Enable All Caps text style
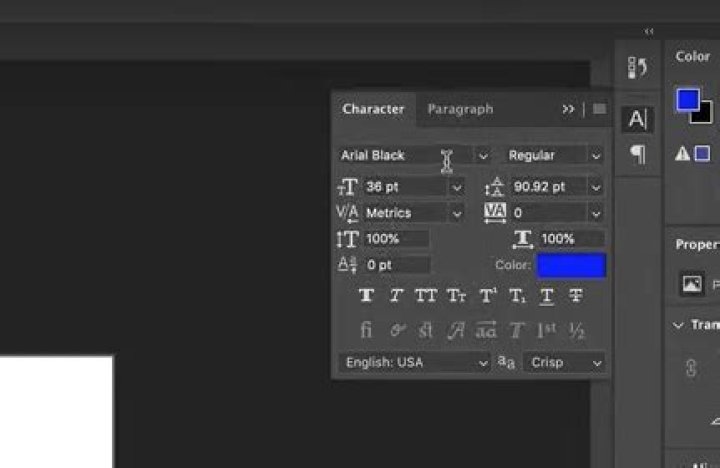720x468 pixels. point(426,296)
